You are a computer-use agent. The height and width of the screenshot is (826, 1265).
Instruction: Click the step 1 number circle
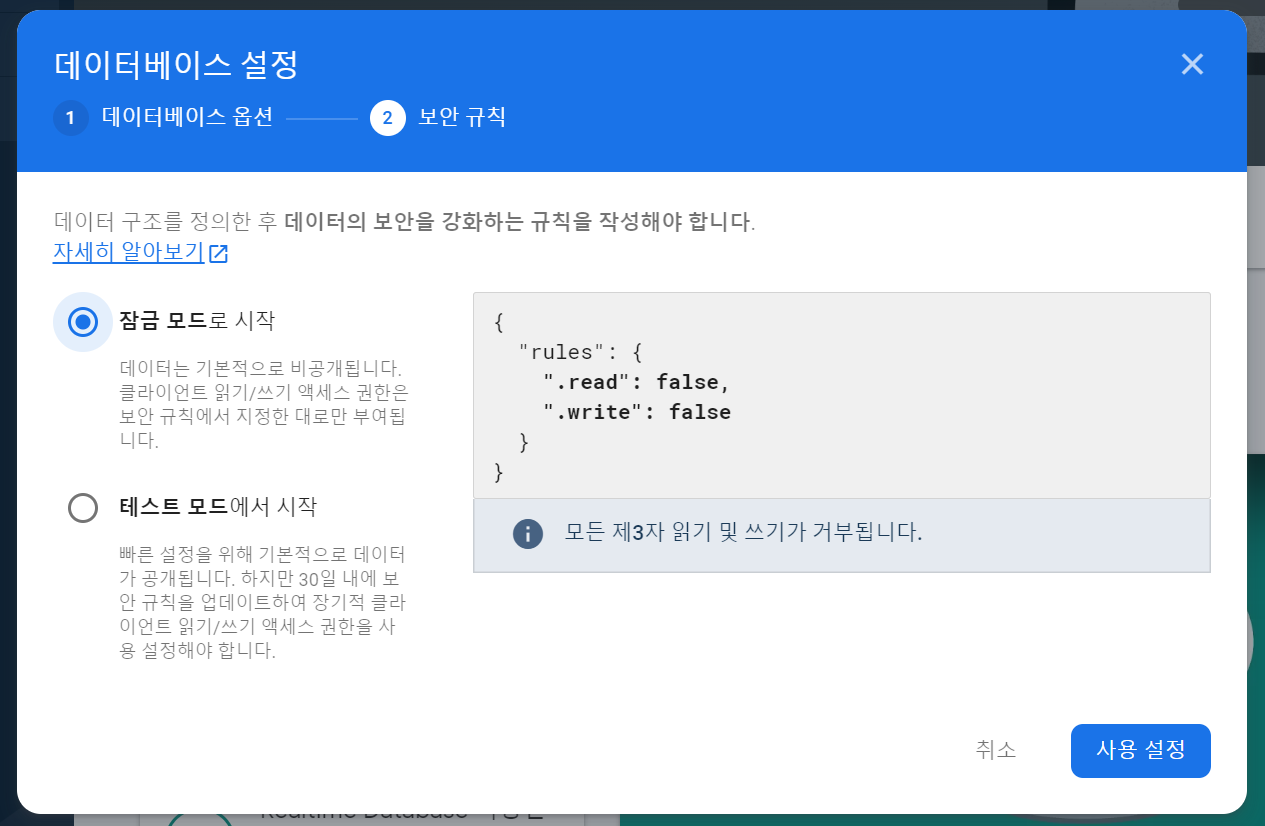[71, 118]
